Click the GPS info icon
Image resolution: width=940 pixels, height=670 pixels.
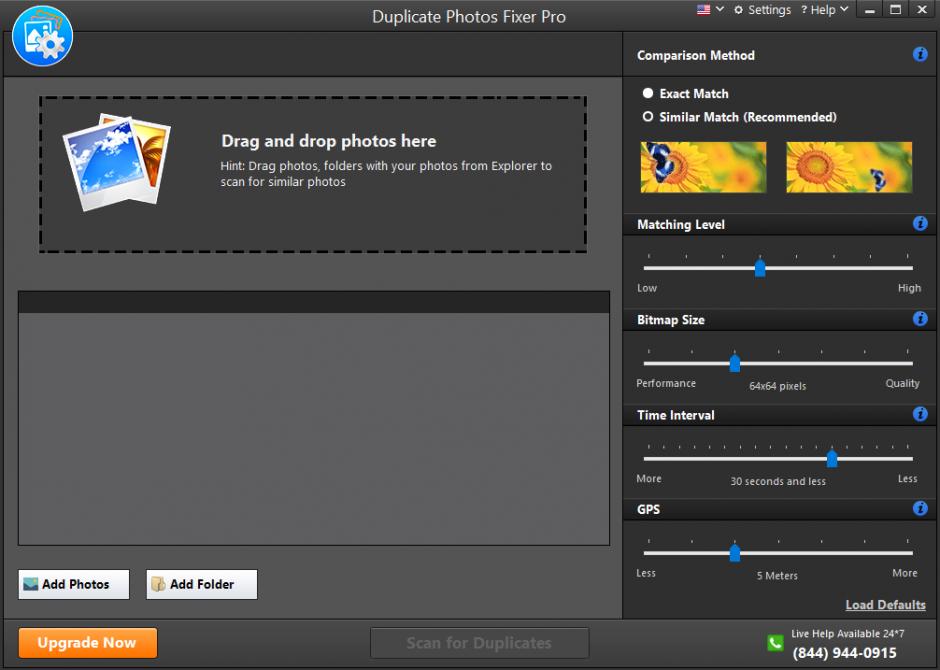tap(920, 509)
